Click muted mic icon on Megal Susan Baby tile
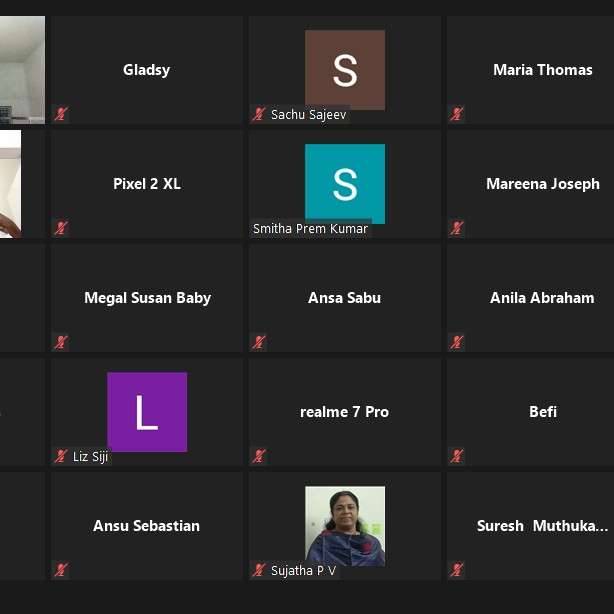This screenshot has width=614, height=614. point(61,342)
